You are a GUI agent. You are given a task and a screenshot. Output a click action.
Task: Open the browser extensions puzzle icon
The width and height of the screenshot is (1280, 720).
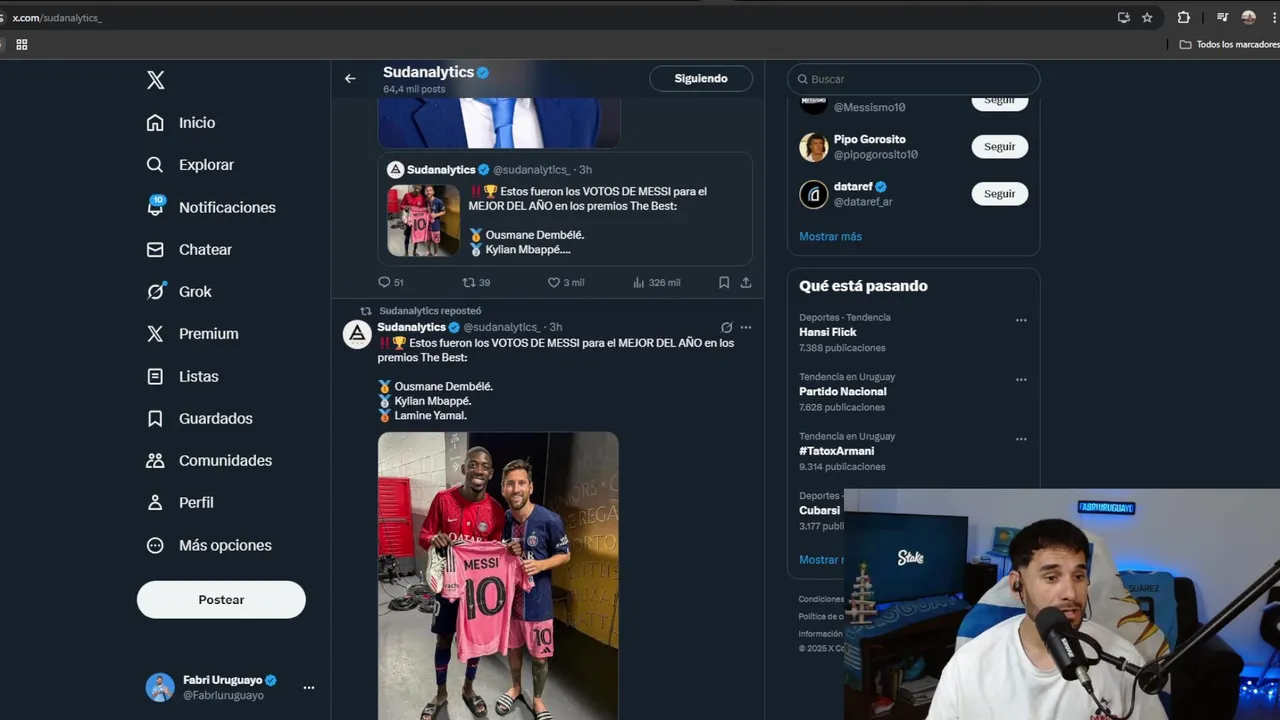[x=1184, y=17]
